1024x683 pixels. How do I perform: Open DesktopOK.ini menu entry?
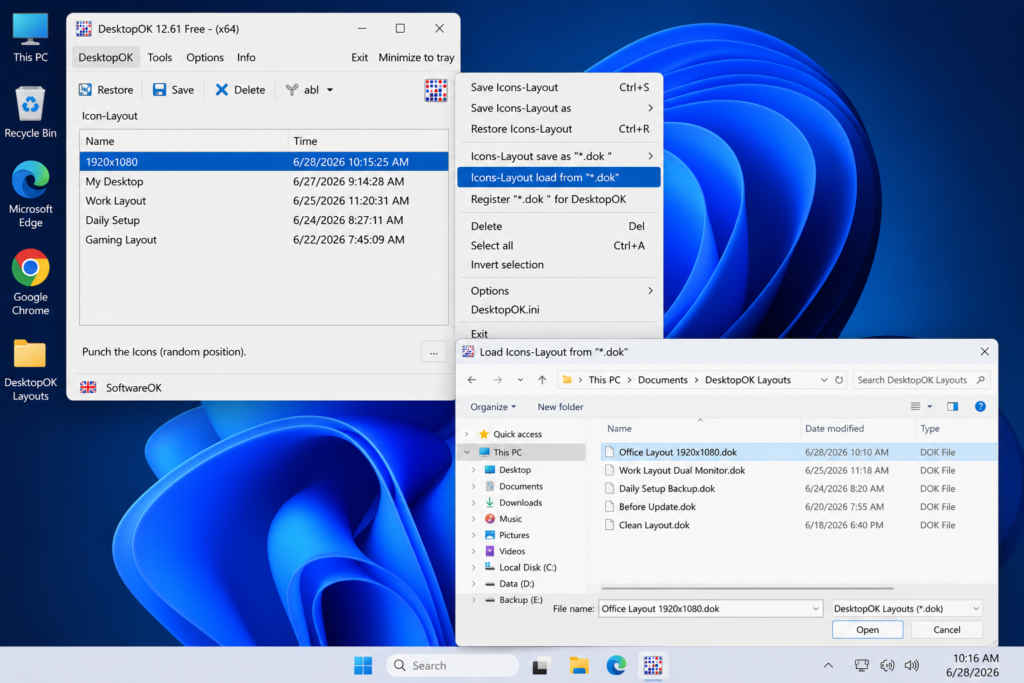(559, 310)
